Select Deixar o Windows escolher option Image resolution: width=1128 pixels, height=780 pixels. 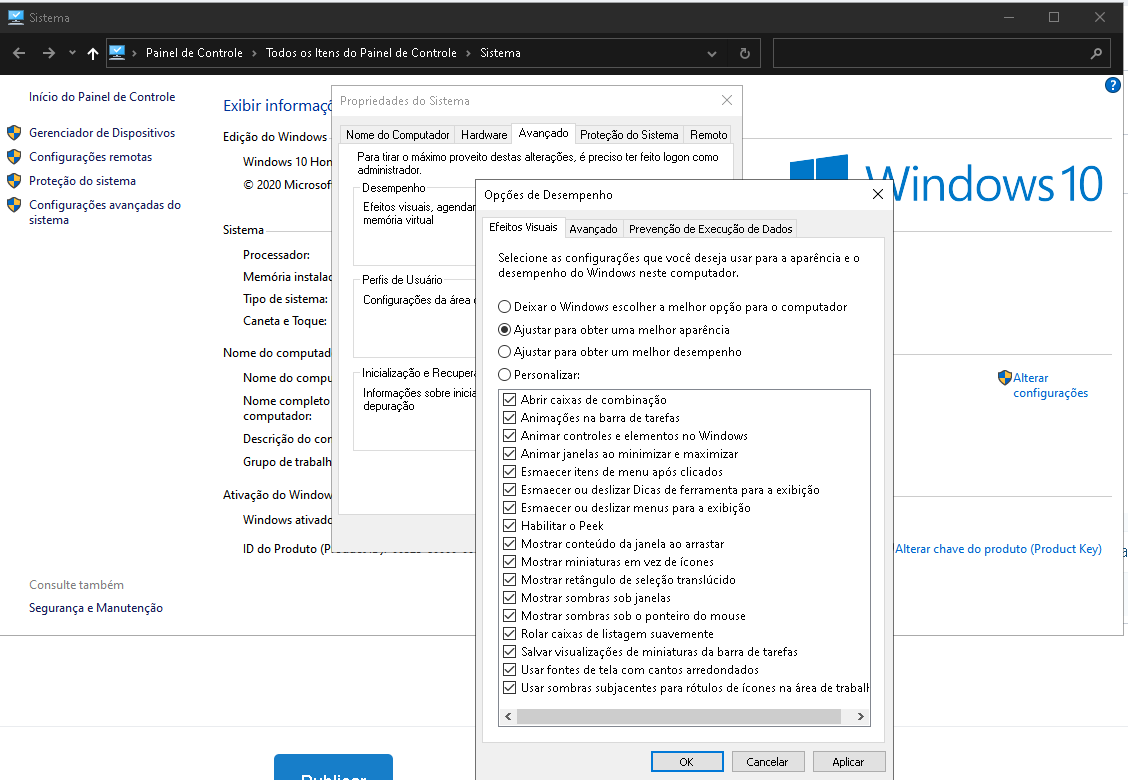click(x=673, y=307)
